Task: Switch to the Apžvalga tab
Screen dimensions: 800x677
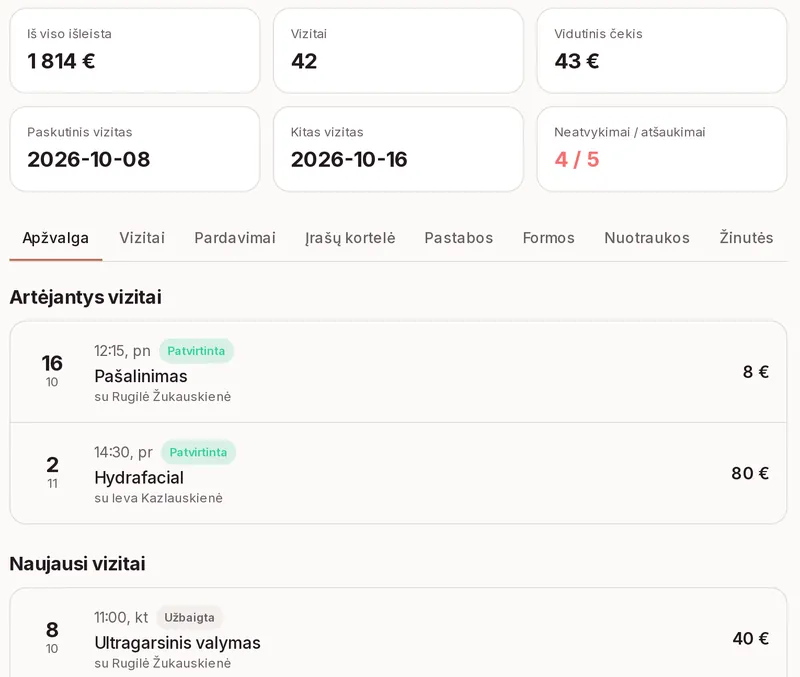Action: pyautogui.click(x=56, y=238)
